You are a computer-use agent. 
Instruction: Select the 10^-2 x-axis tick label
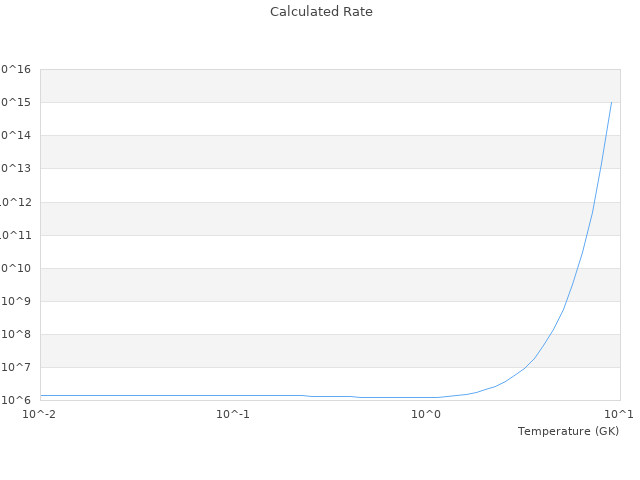point(41,414)
